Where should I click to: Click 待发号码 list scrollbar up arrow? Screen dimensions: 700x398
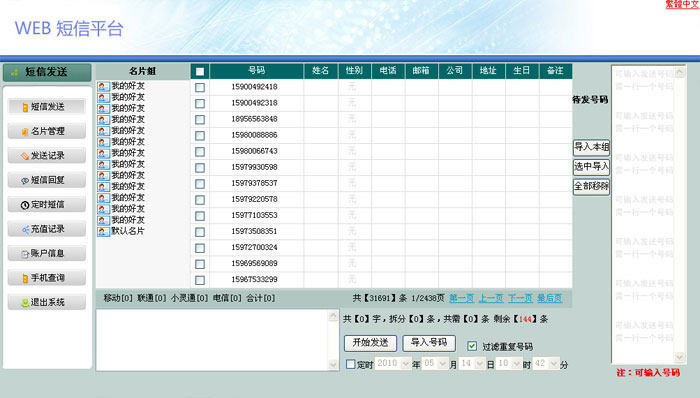click(680, 72)
